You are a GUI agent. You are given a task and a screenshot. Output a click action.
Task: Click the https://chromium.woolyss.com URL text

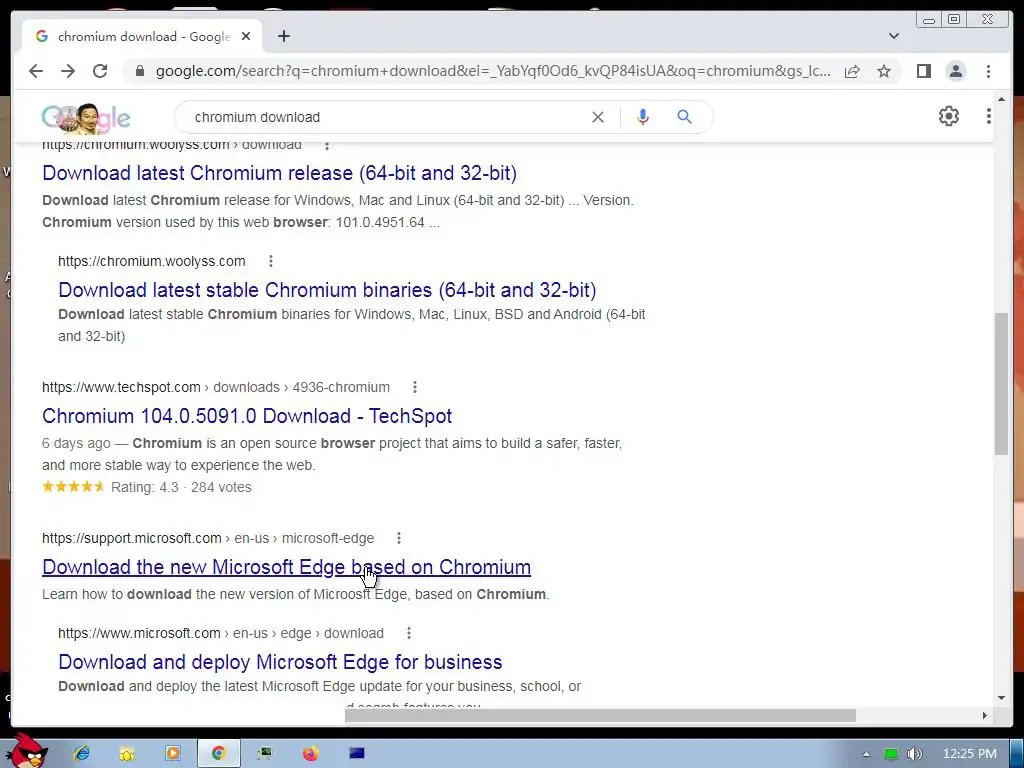click(152, 261)
